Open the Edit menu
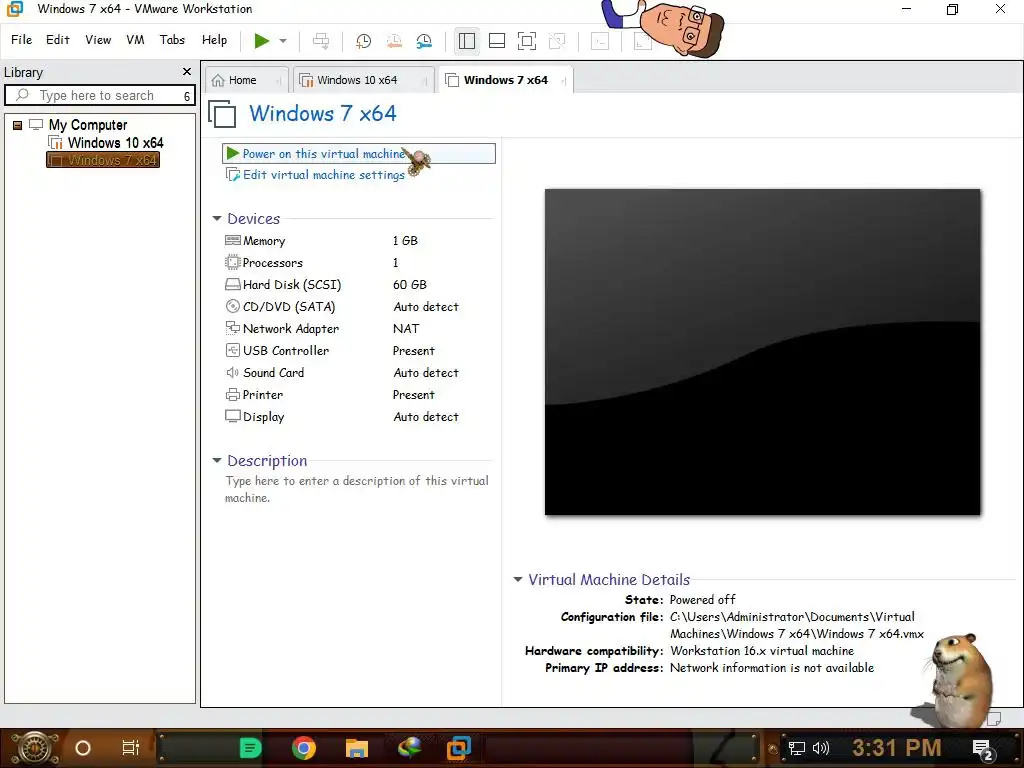The height and width of the screenshot is (768, 1024). 57,40
